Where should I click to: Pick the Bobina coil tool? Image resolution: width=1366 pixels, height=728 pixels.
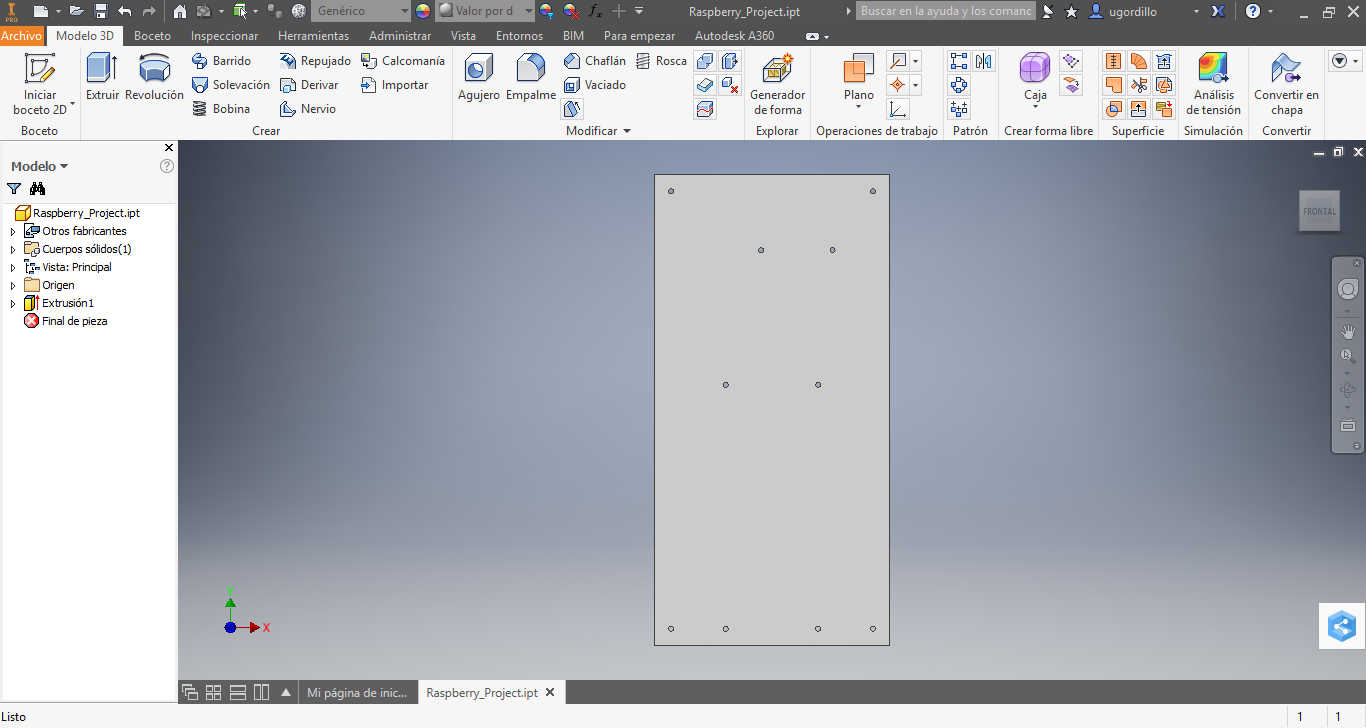[x=220, y=109]
